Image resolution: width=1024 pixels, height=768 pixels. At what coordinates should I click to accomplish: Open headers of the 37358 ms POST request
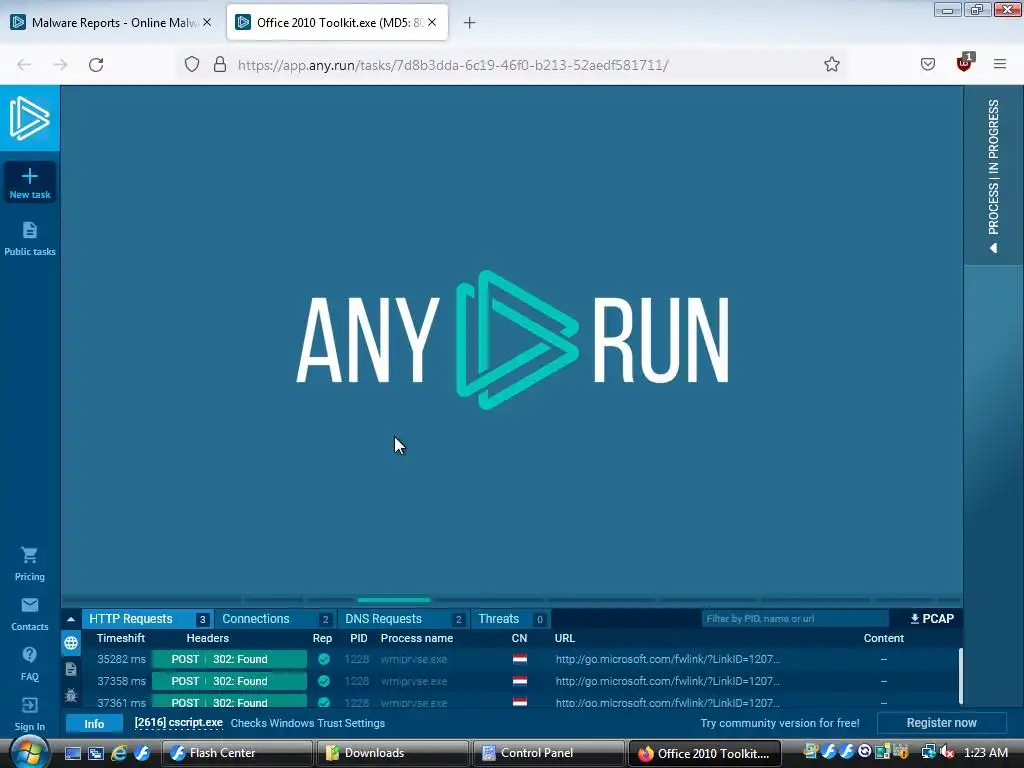point(229,681)
